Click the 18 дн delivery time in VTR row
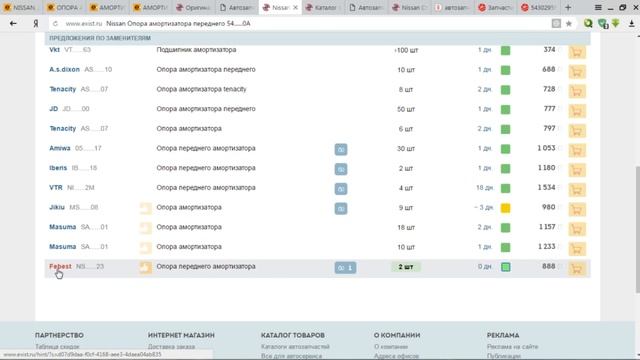The height and width of the screenshot is (360, 640). [484, 188]
